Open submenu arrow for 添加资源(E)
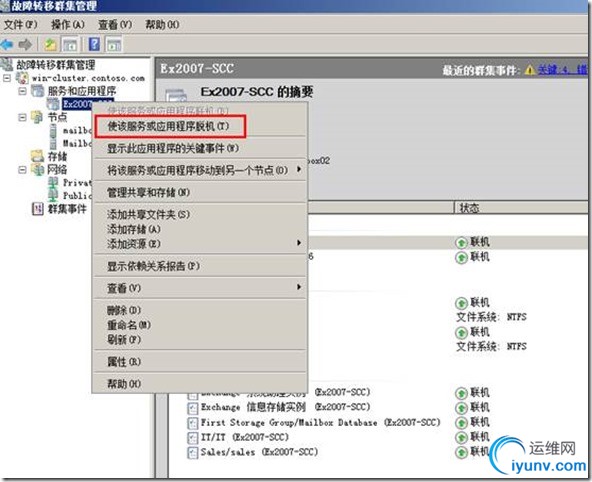 (299, 243)
